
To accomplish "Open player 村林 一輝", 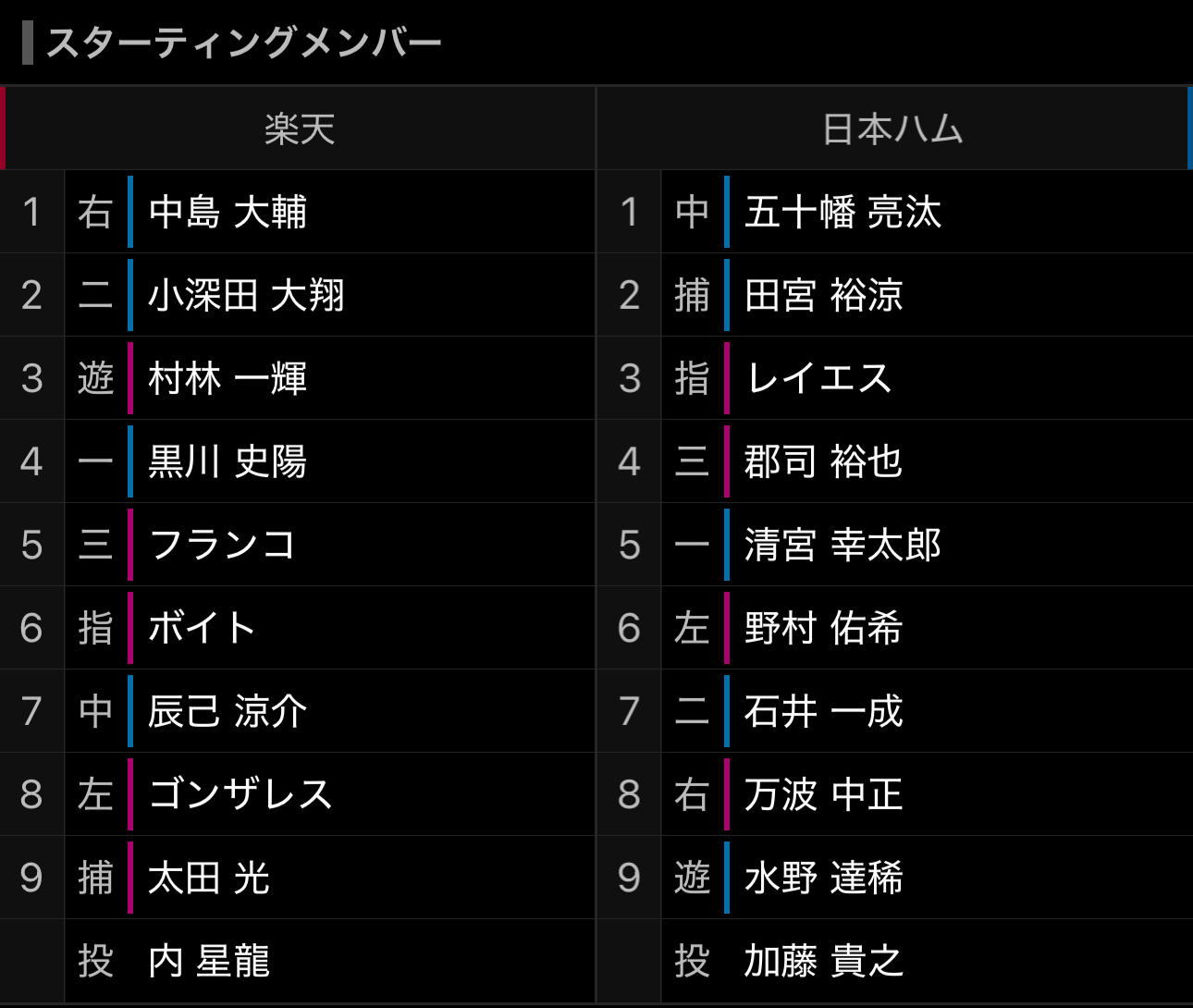I will click(228, 378).
